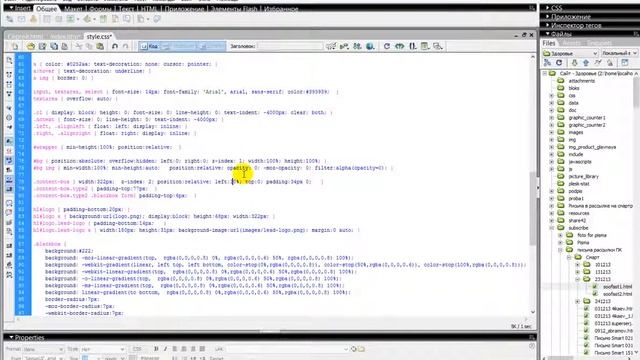Click the curly braces code options icon
Viewport: 640px width, 360px height.
click(413, 47)
